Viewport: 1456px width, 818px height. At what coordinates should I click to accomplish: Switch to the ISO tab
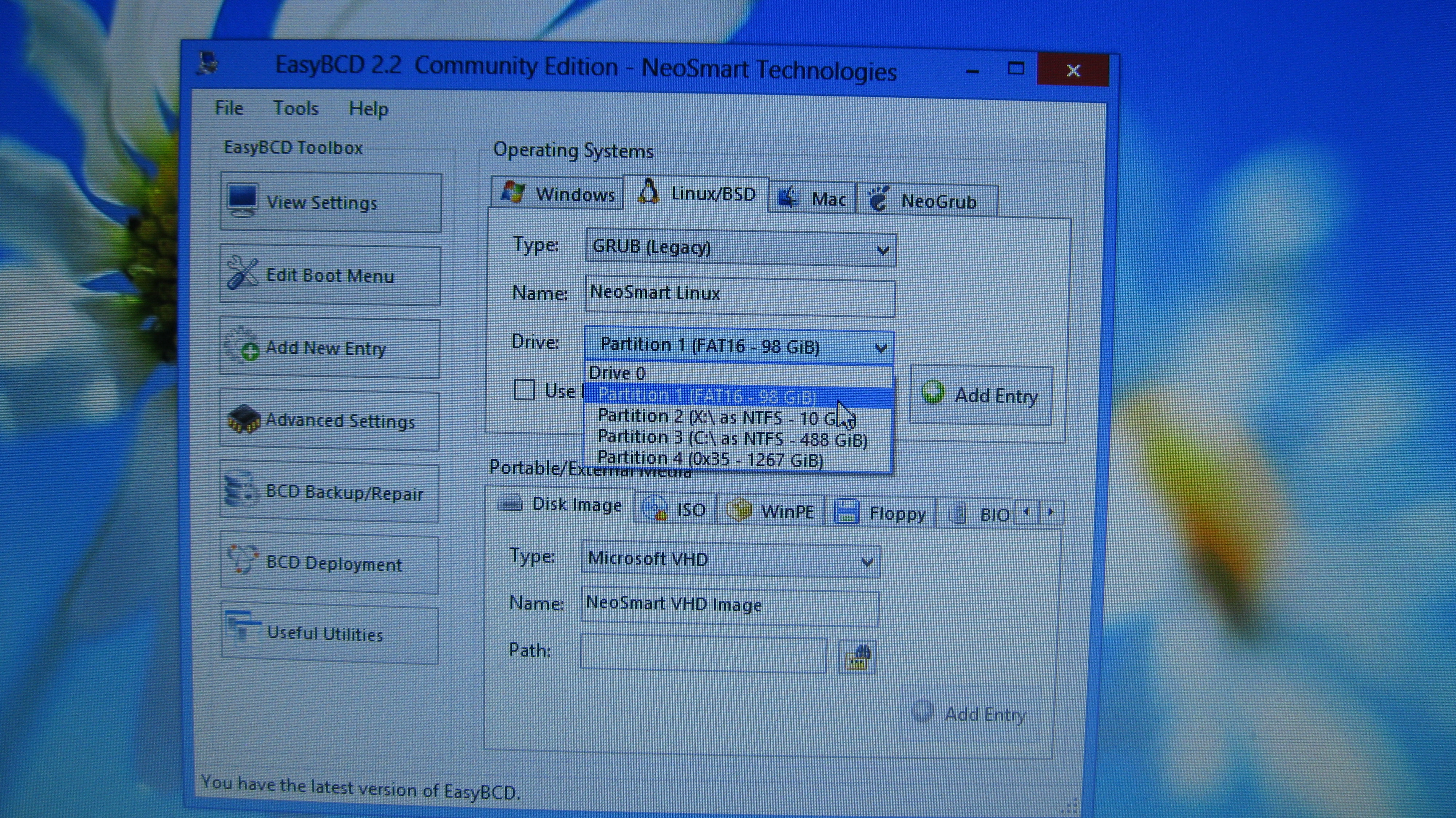coord(676,509)
